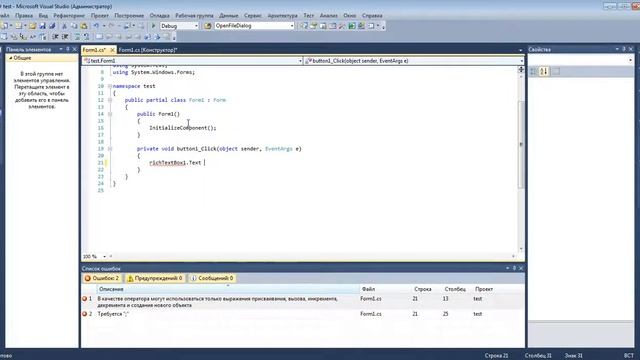Image resolution: width=640 pixels, height=360 pixels.
Task: Open the Сервис menu
Action: 253,16
